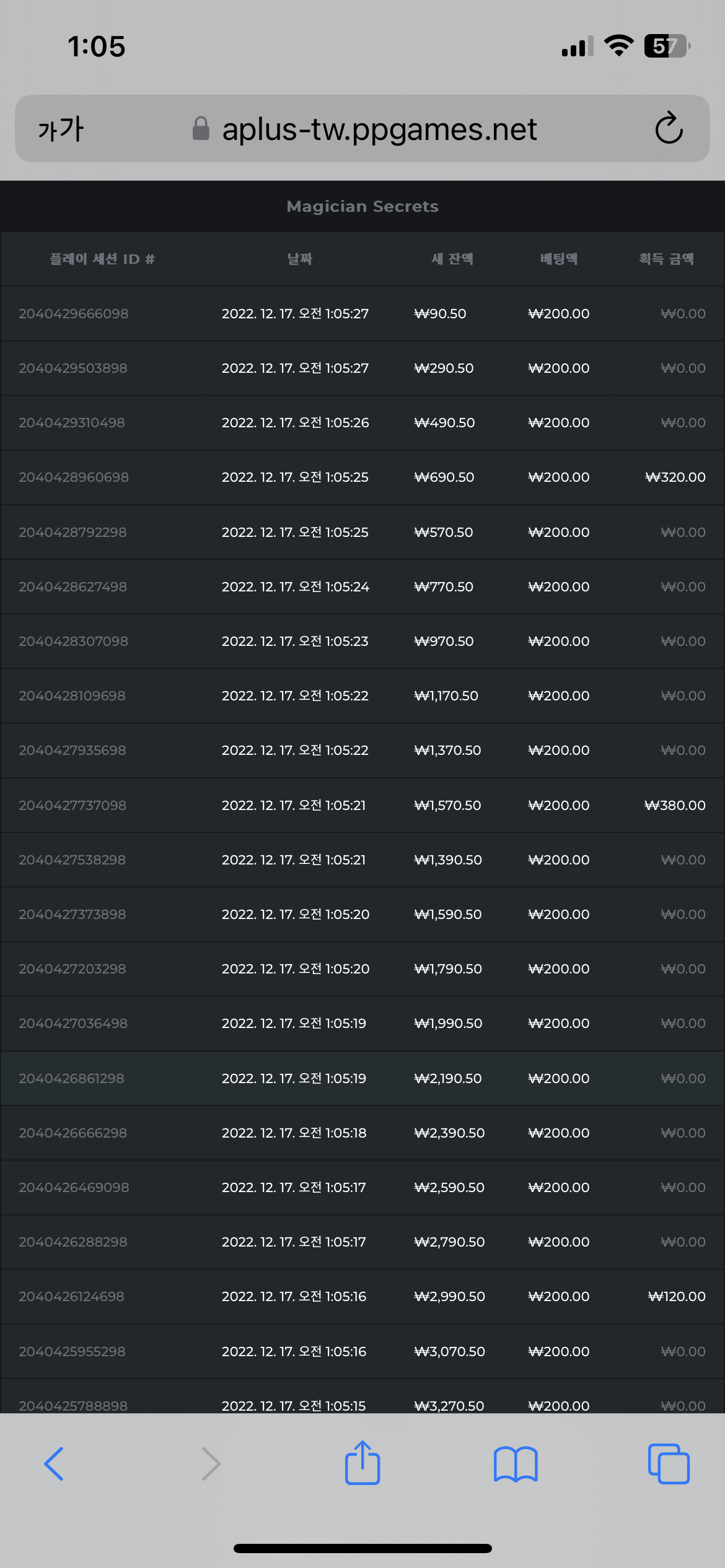Select the ₩380.00 win amount
The image size is (725, 1568).
click(x=675, y=805)
